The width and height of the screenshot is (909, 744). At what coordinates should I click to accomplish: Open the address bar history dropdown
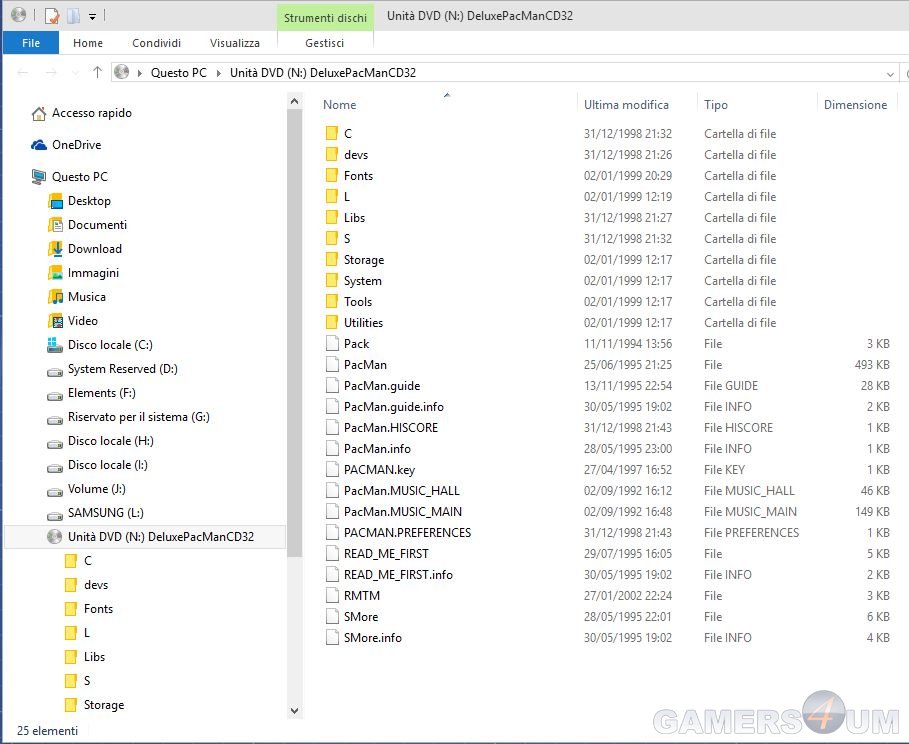coord(890,74)
